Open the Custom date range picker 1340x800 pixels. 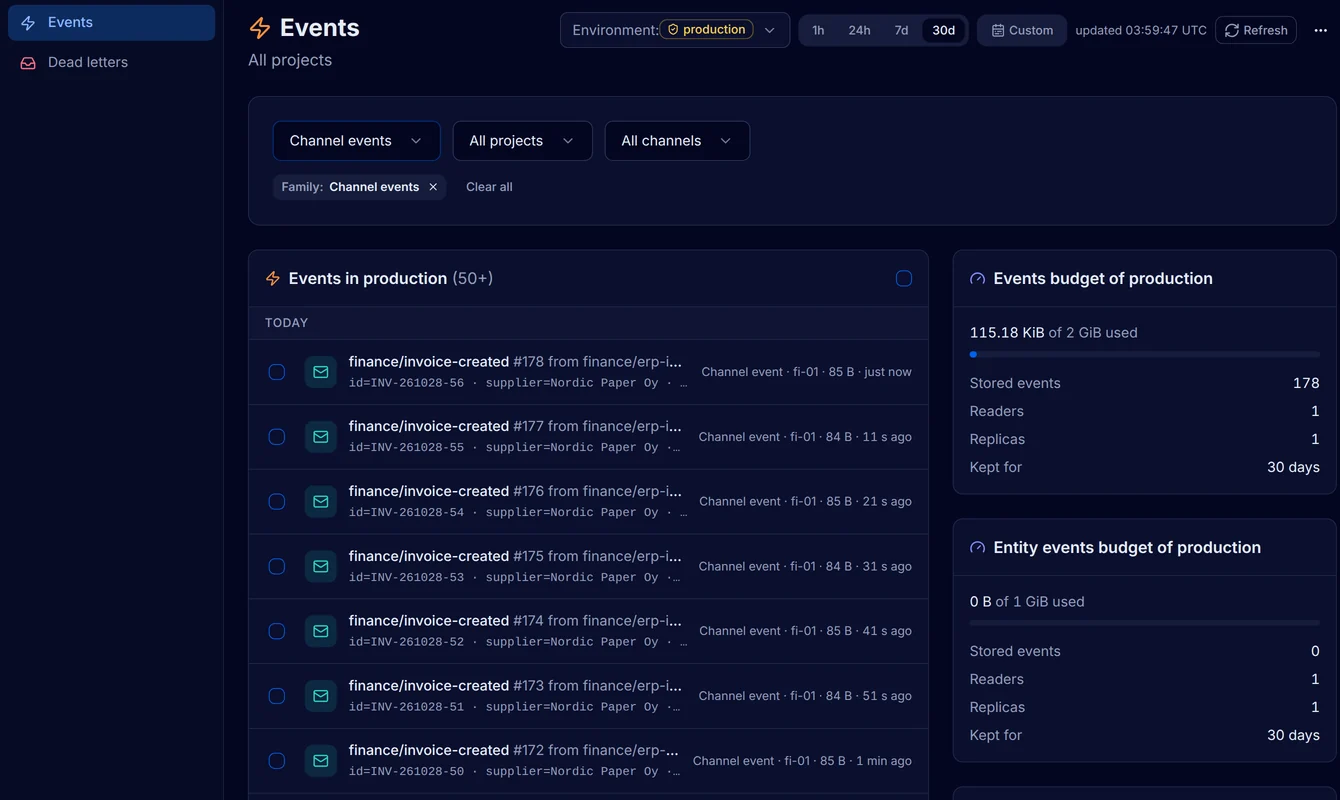pos(1022,30)
